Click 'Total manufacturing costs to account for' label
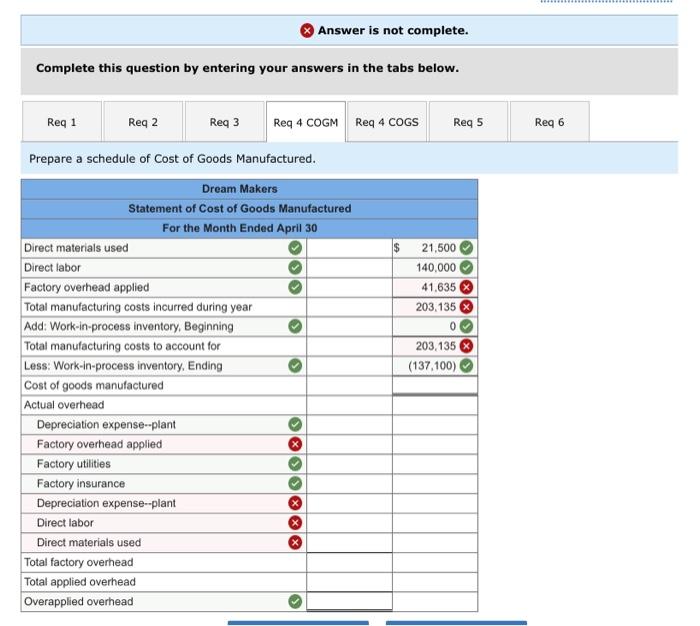The width and height of the screenshot is (700, 626). [x=122, y=346]
